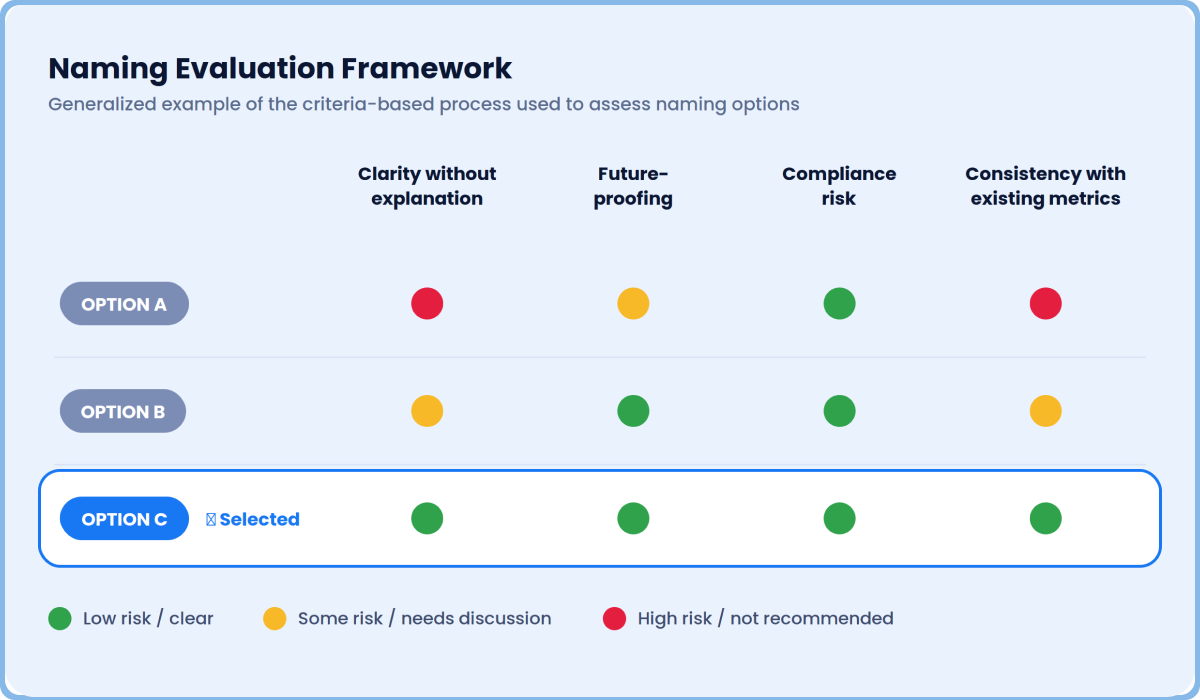Click the green Low risk legend swatch
The height and width of the screenshot is (700, 1200).
pos(60,618)
